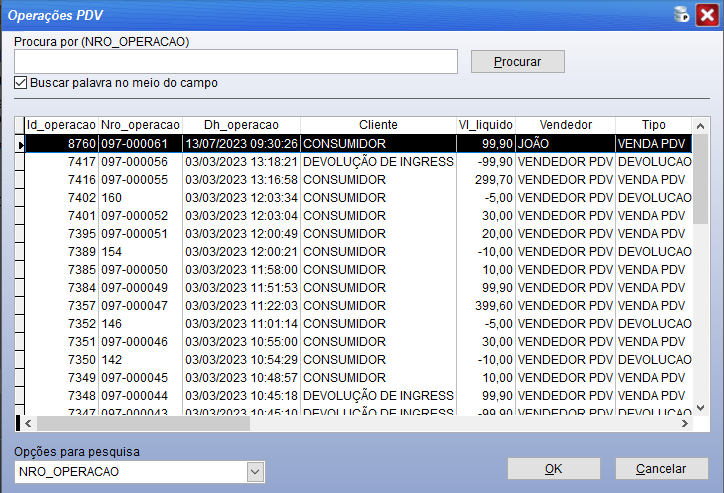Click vertical scrollbar down arrow
This screenshot has height=493, width=724.
(x=700, y=408)
